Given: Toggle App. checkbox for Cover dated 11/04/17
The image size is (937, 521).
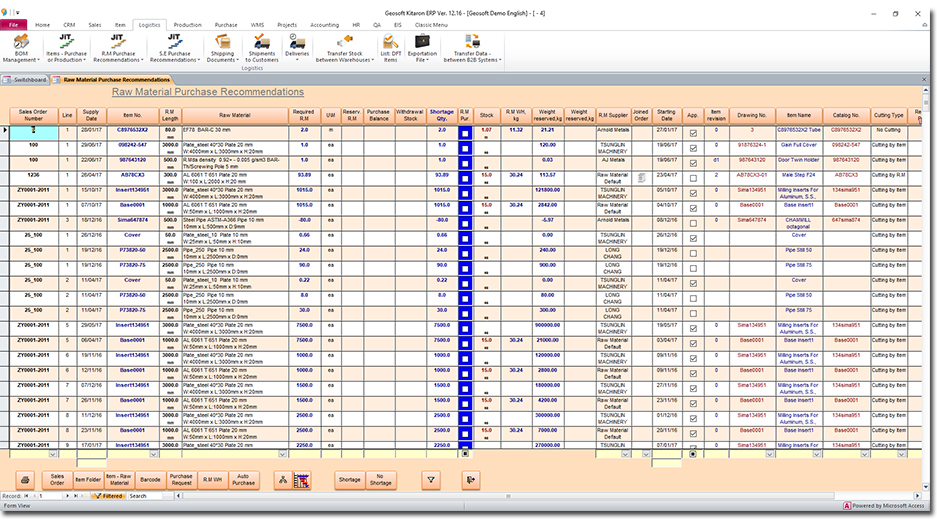Looking at the screenshot, I should 693,283.
